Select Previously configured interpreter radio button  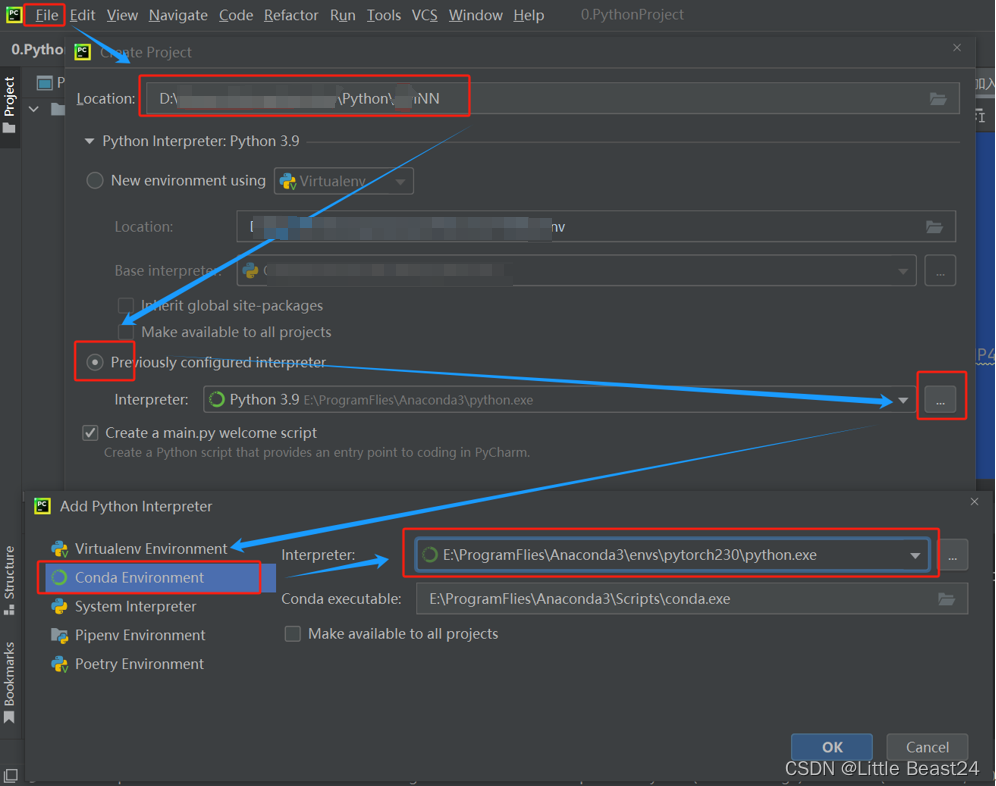pos(95,362)
